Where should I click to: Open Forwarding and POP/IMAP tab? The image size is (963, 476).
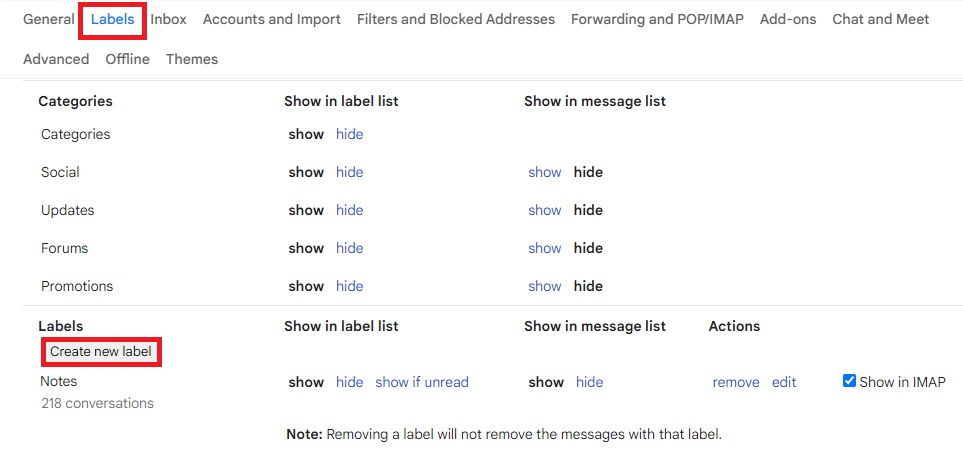tap(657, 19)
